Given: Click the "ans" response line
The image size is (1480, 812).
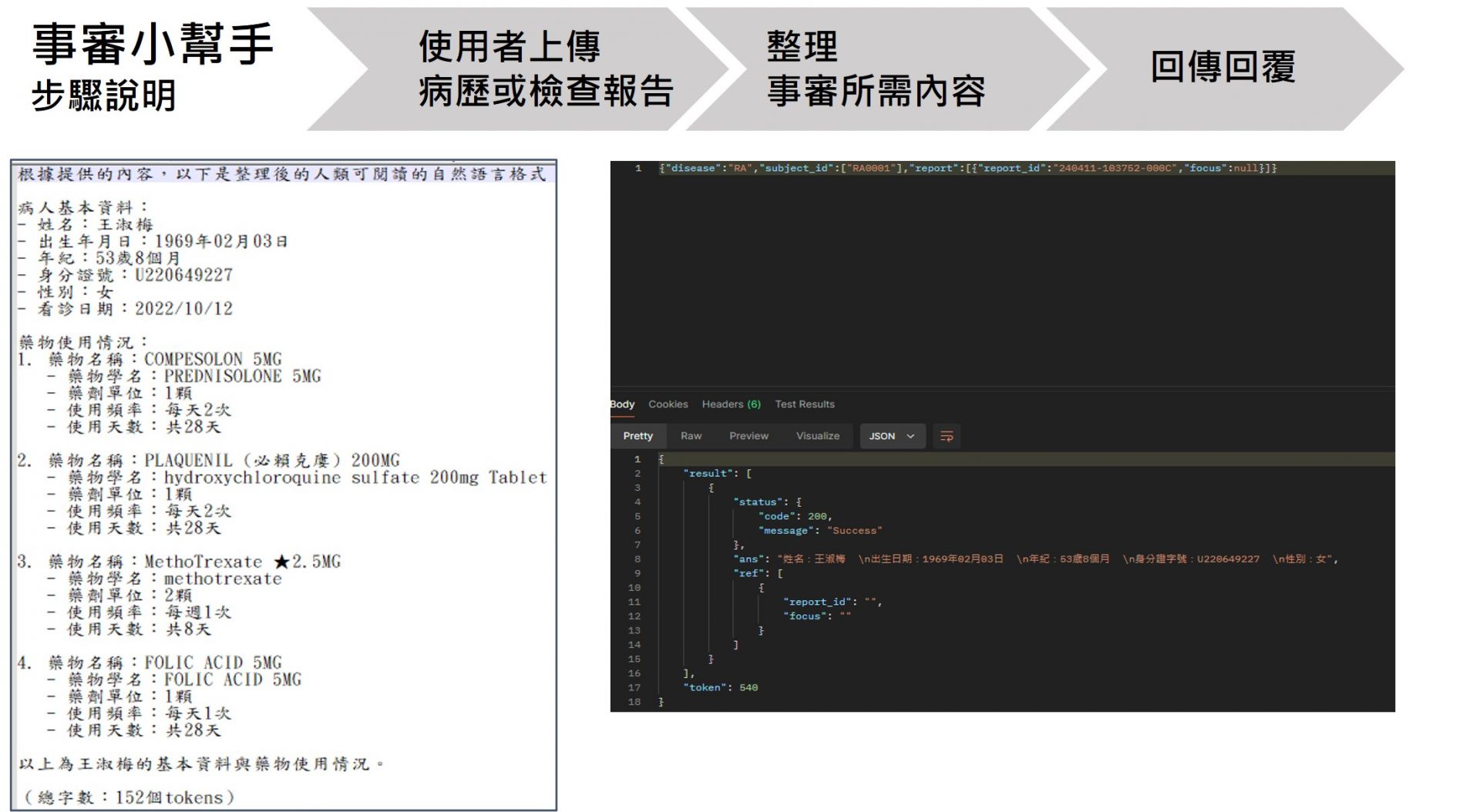Looking at the screenshot, I should tap(1035, 559).
